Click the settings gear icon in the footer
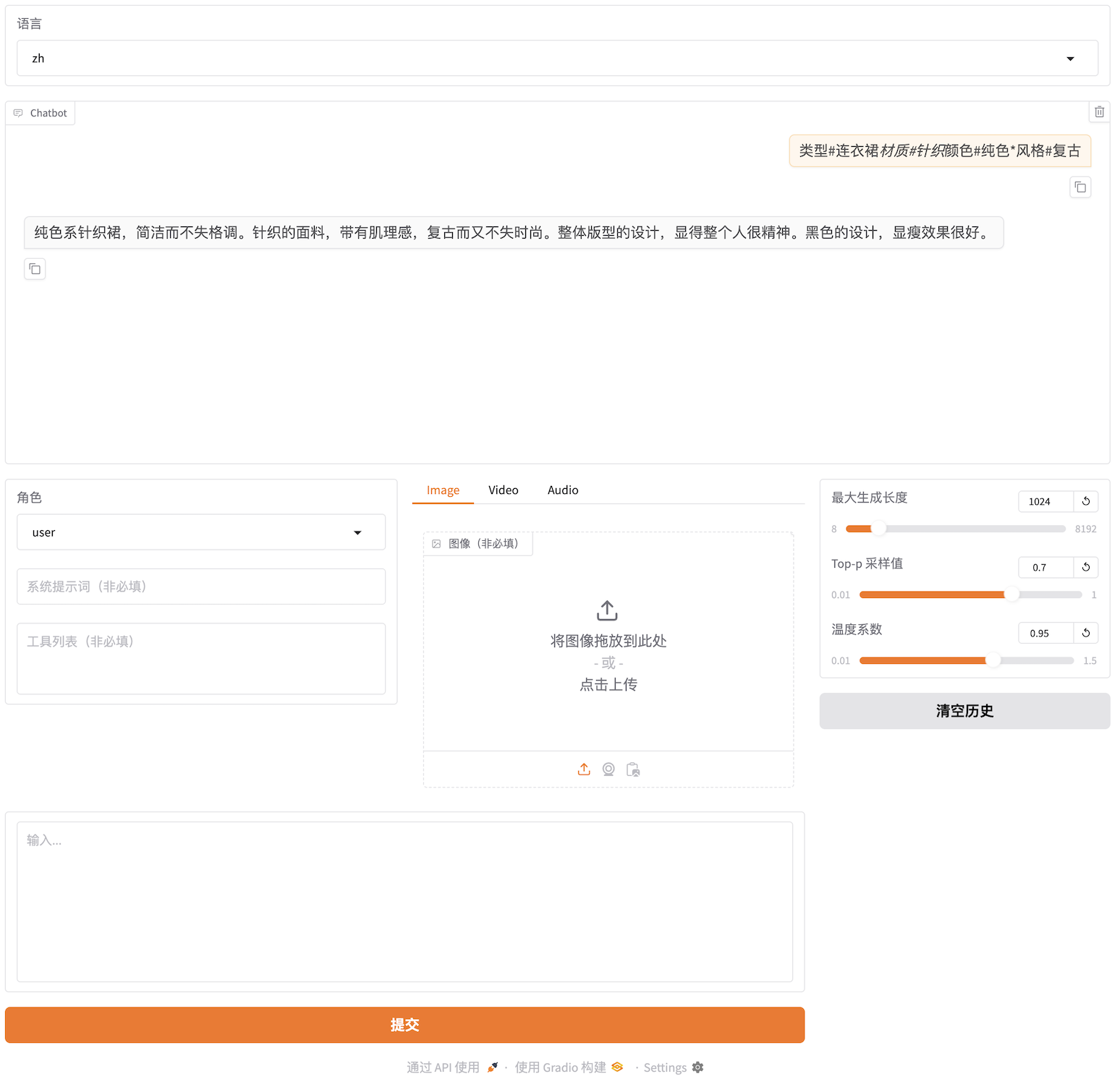The height and width of the screenshot is (1079, 1120). (x=697, y=1067)
